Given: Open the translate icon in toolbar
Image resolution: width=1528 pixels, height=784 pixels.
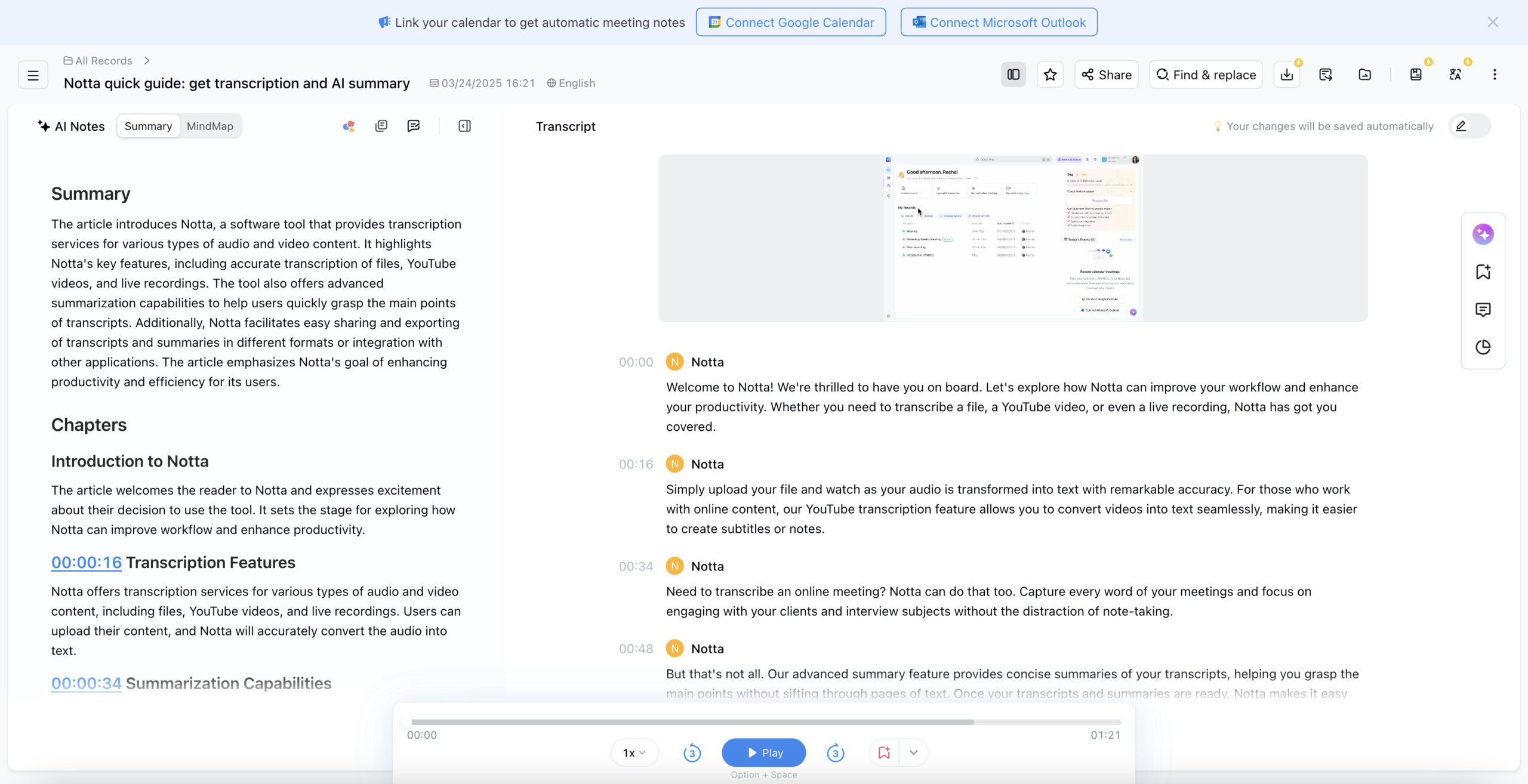Looking at the screenshot, I should 1455,75.
